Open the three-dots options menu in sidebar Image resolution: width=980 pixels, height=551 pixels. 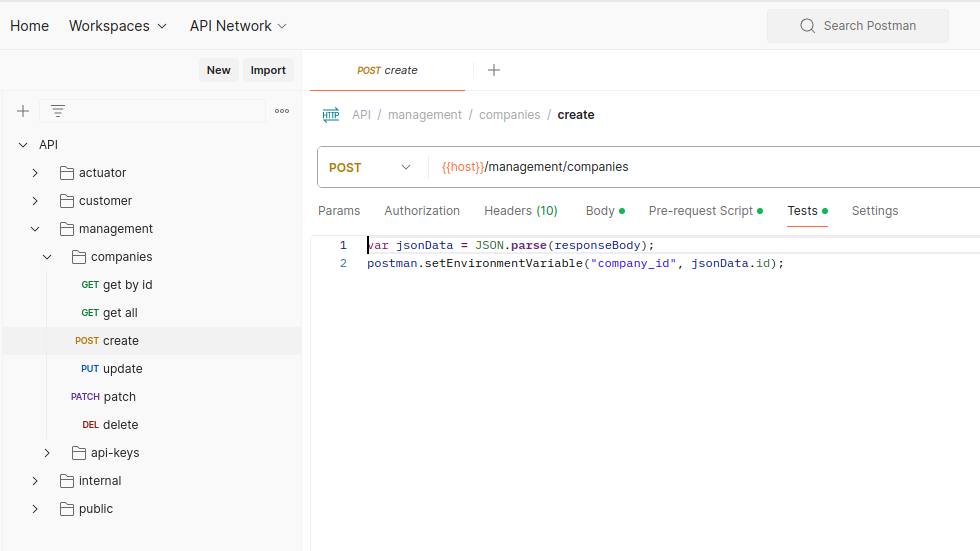click(x=282, y=111)
